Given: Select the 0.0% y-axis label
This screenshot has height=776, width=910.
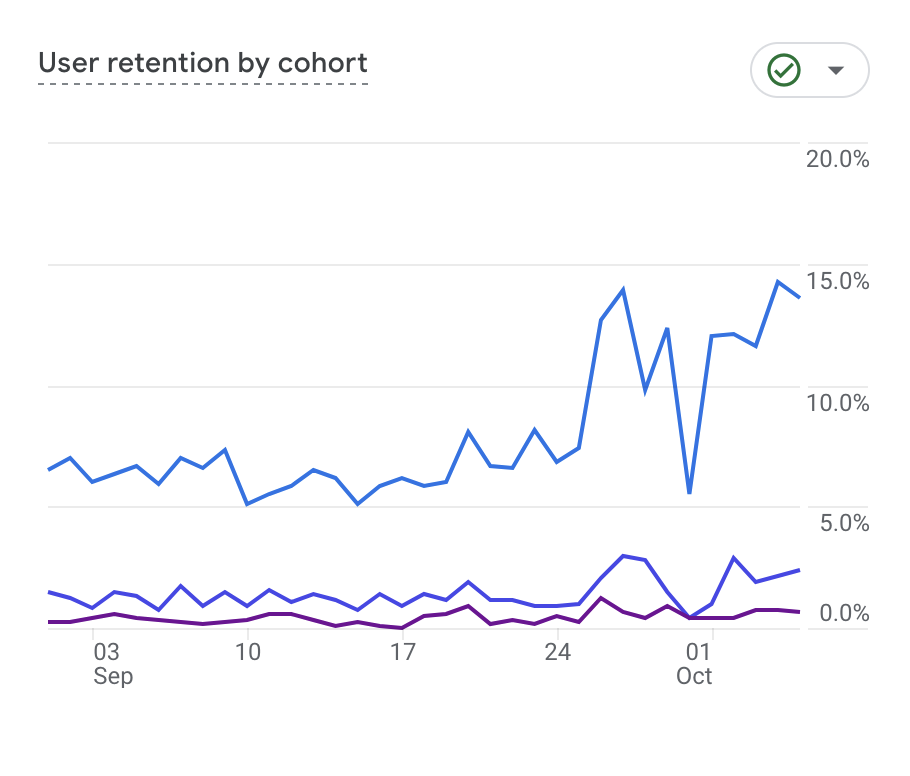Looking at the screenshot, I should pyautogui.click(x=842, y=613).
